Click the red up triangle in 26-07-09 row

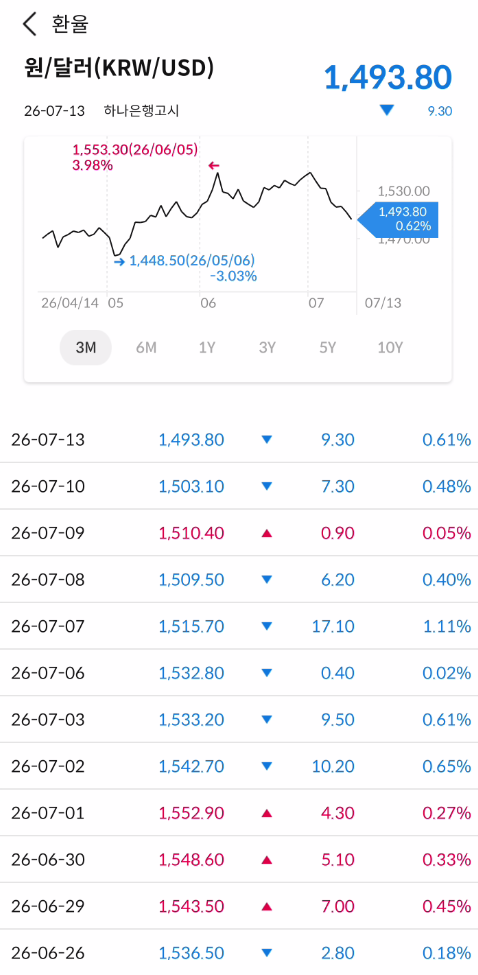click(267, 533)
